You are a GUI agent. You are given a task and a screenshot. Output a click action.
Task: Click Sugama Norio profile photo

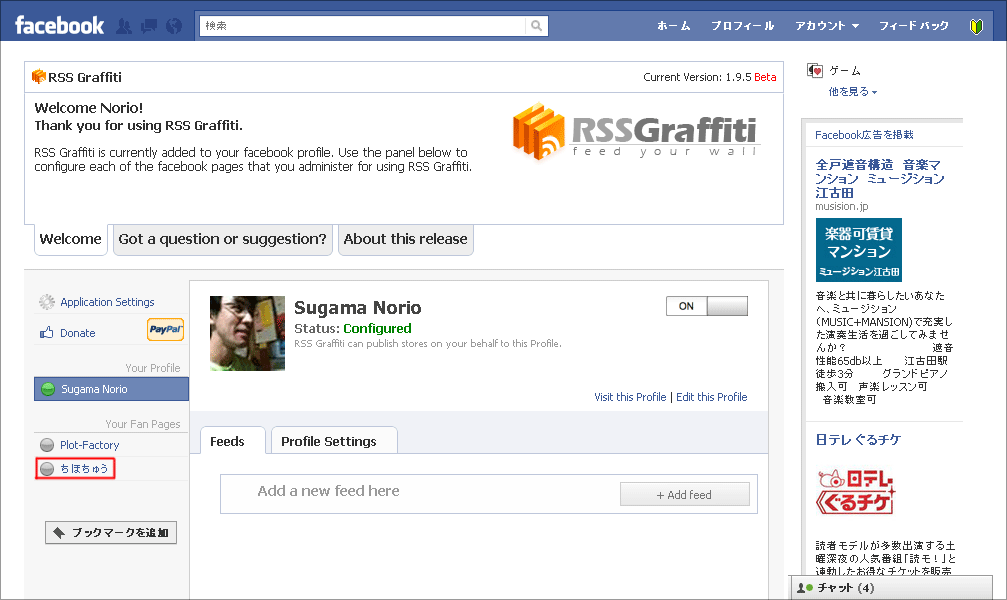247,333
